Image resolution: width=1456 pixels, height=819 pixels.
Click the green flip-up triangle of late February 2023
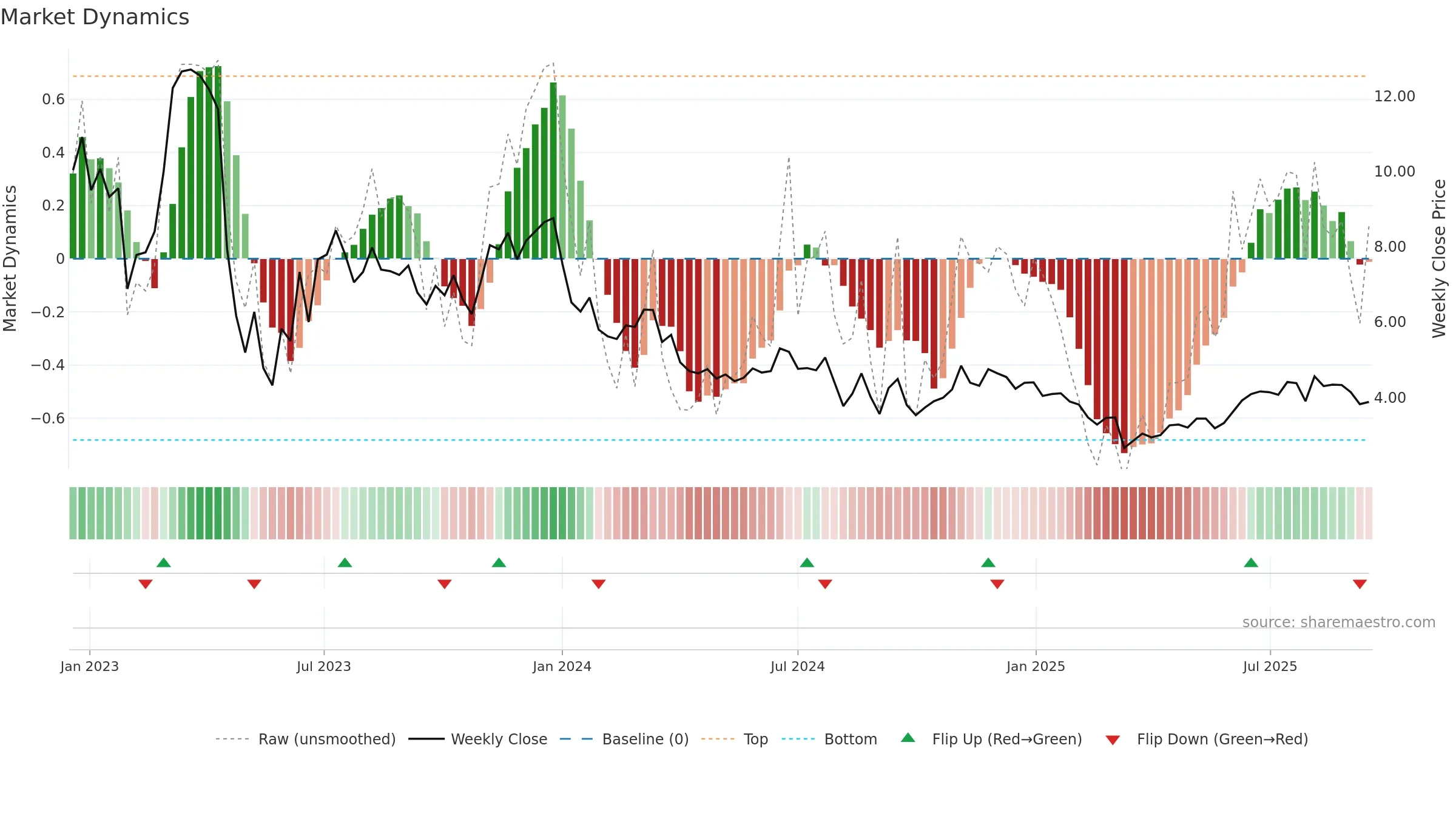click(x=164, y=562)
